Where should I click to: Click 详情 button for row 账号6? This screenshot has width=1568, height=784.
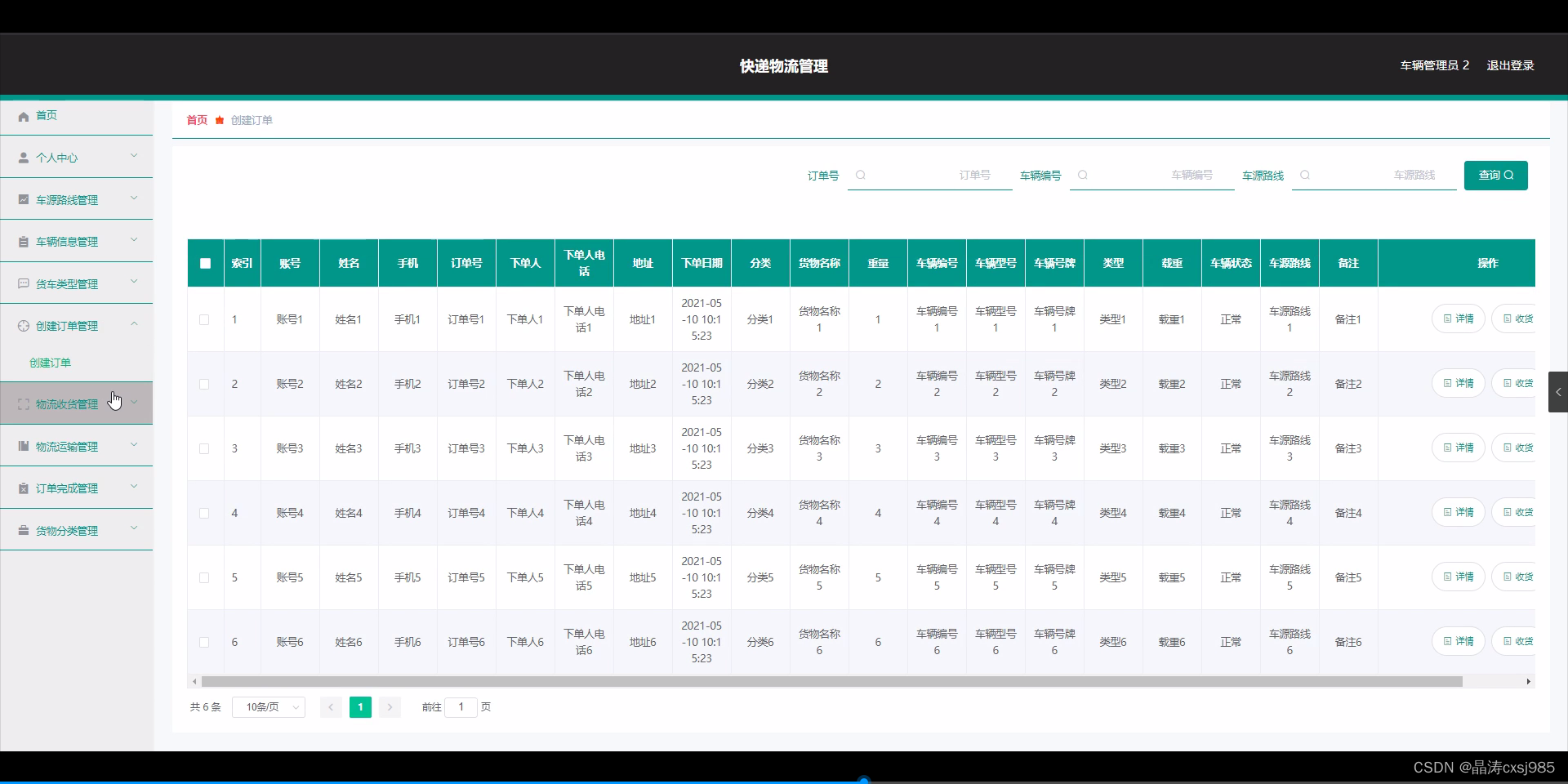(1459, 641)
